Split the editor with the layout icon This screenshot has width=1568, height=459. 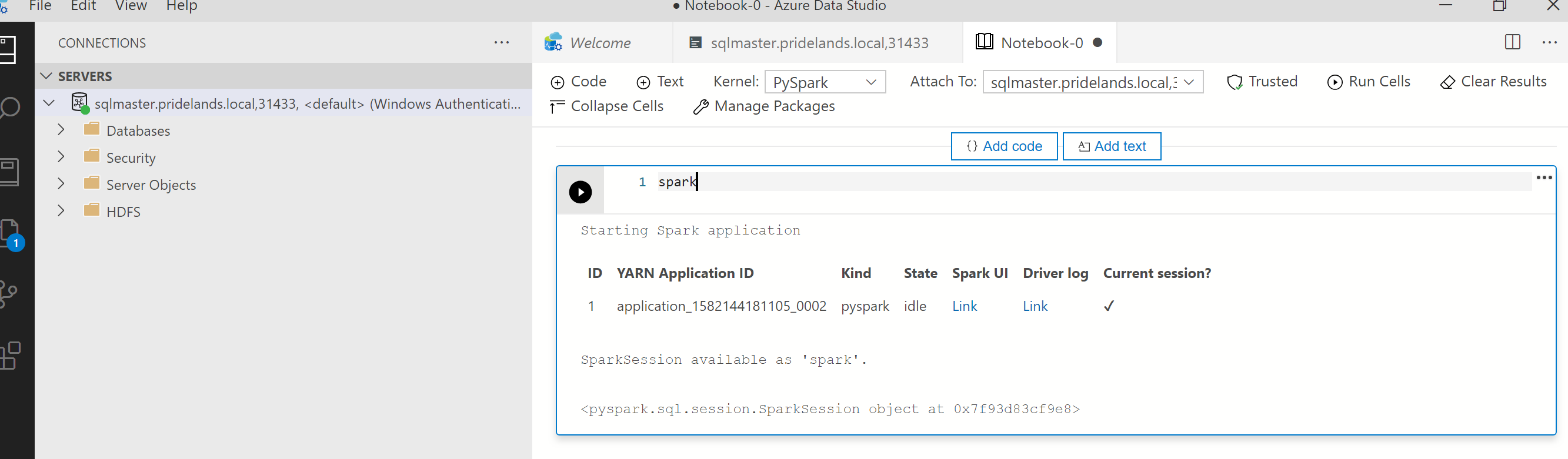coord(1512,42)
